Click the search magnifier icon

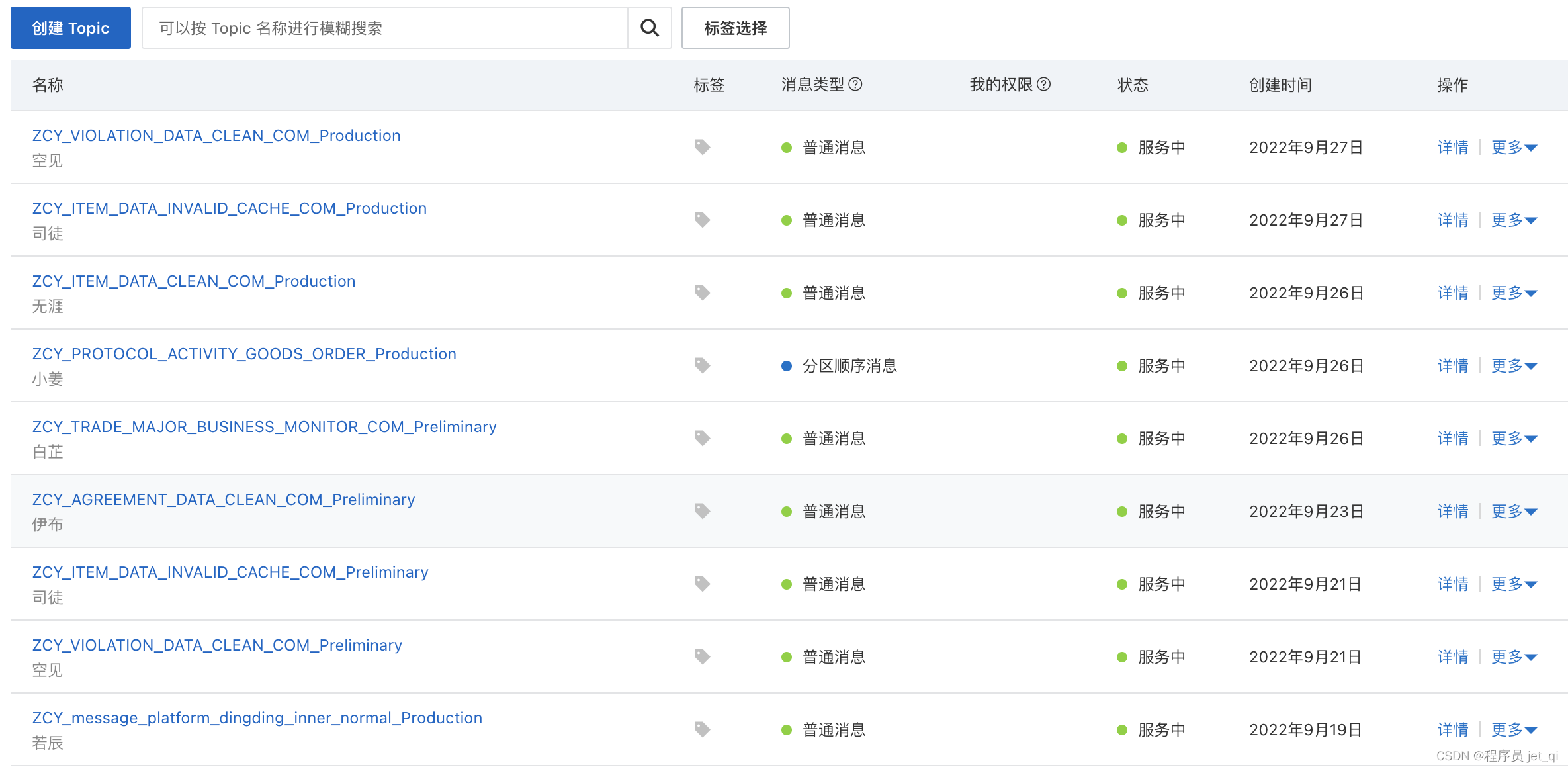point(650,28)
